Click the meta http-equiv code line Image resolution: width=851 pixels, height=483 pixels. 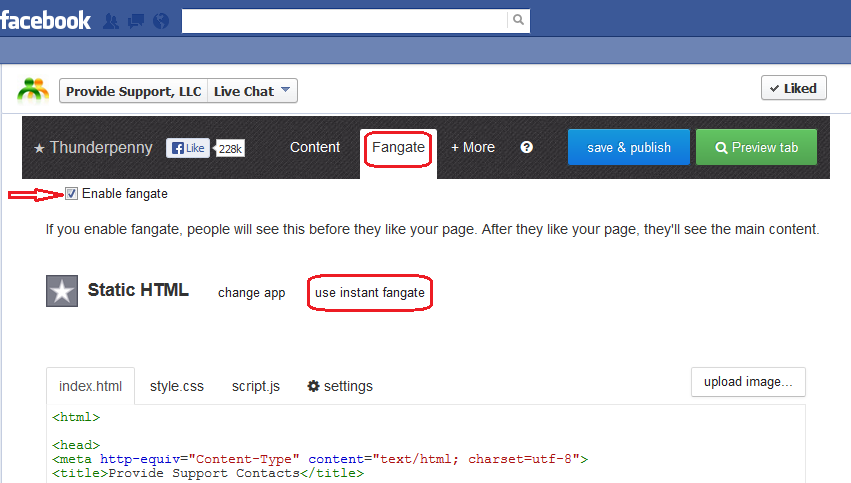click(320, 459)
